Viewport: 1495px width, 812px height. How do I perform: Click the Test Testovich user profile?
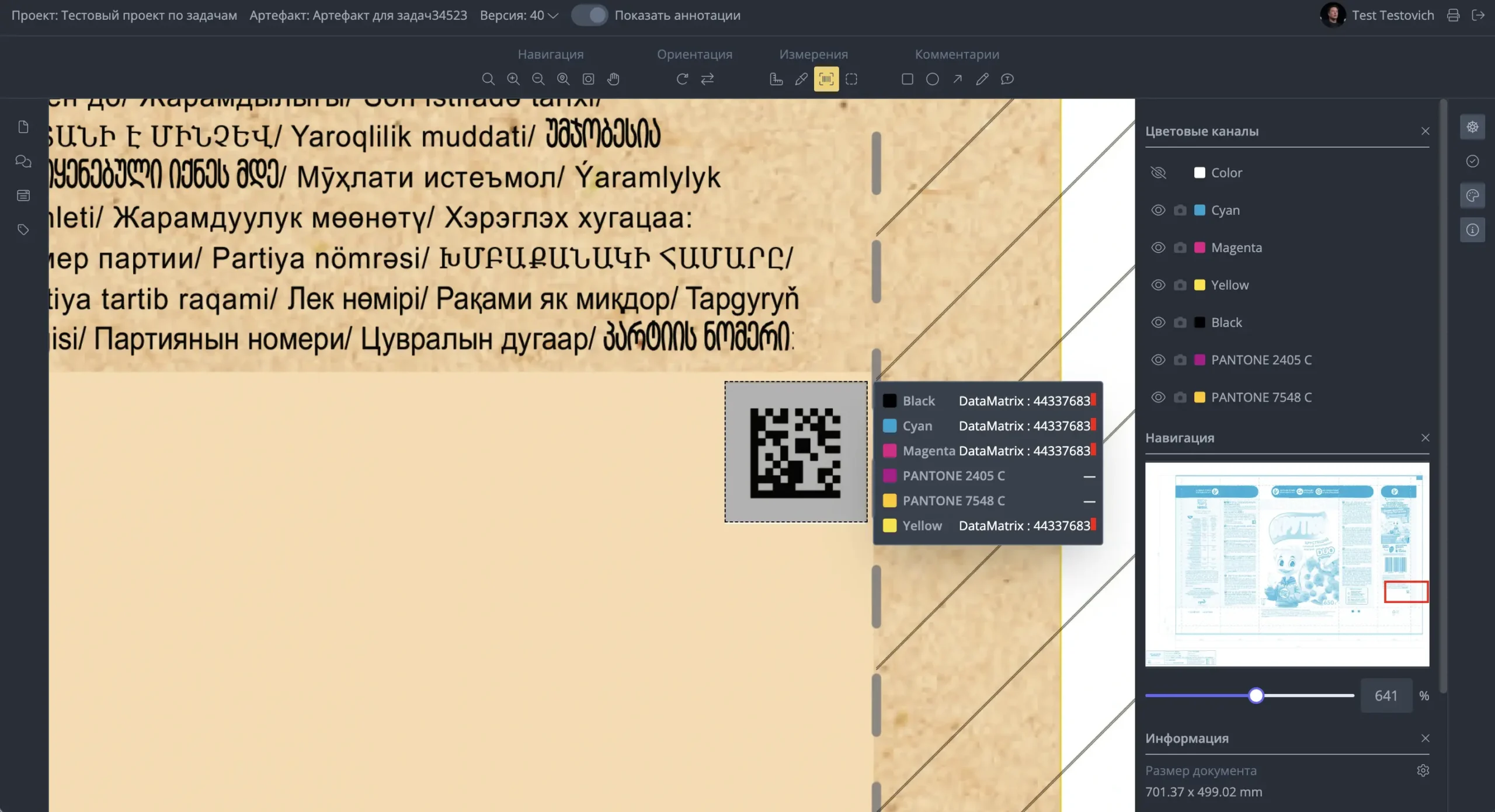1377,15
